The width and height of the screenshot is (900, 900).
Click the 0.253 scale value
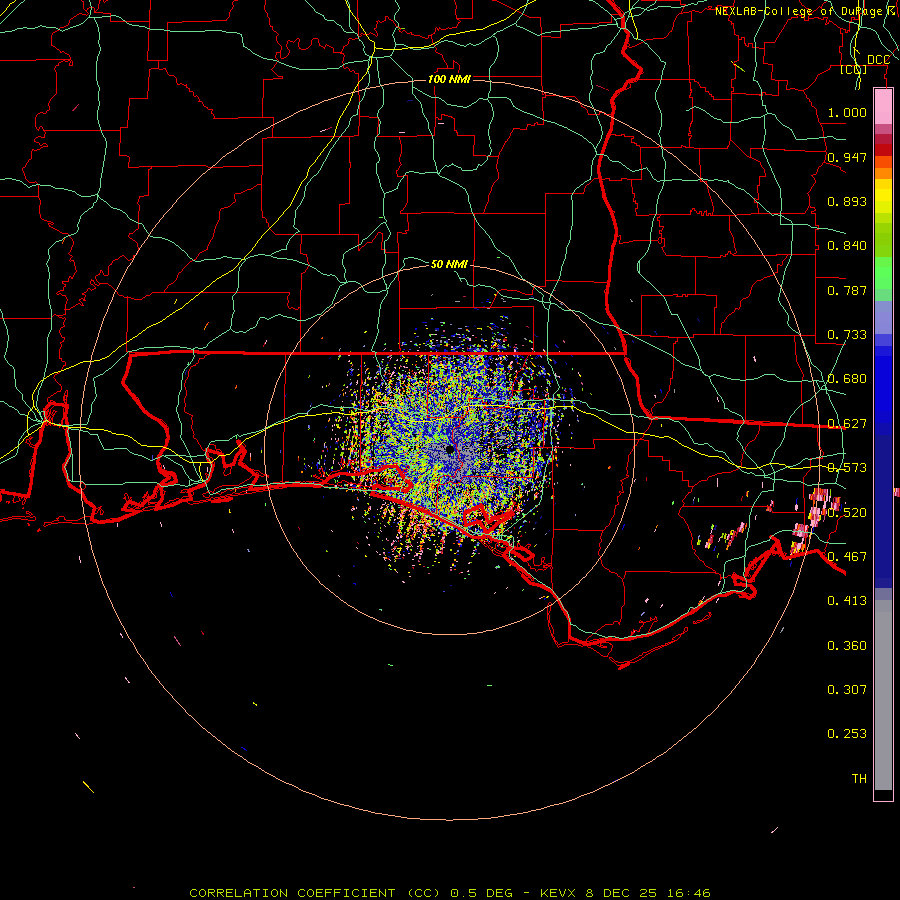847,734
